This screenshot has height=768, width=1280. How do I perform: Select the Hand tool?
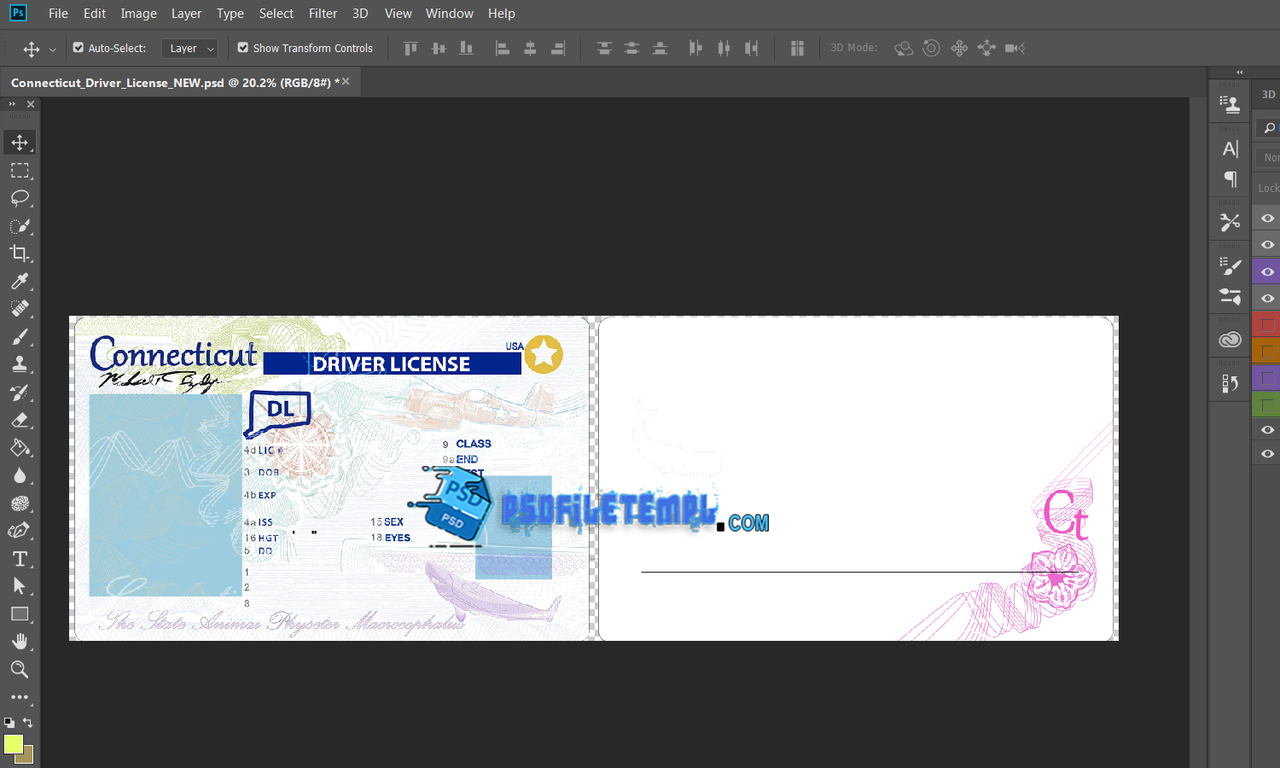[19, 641]
